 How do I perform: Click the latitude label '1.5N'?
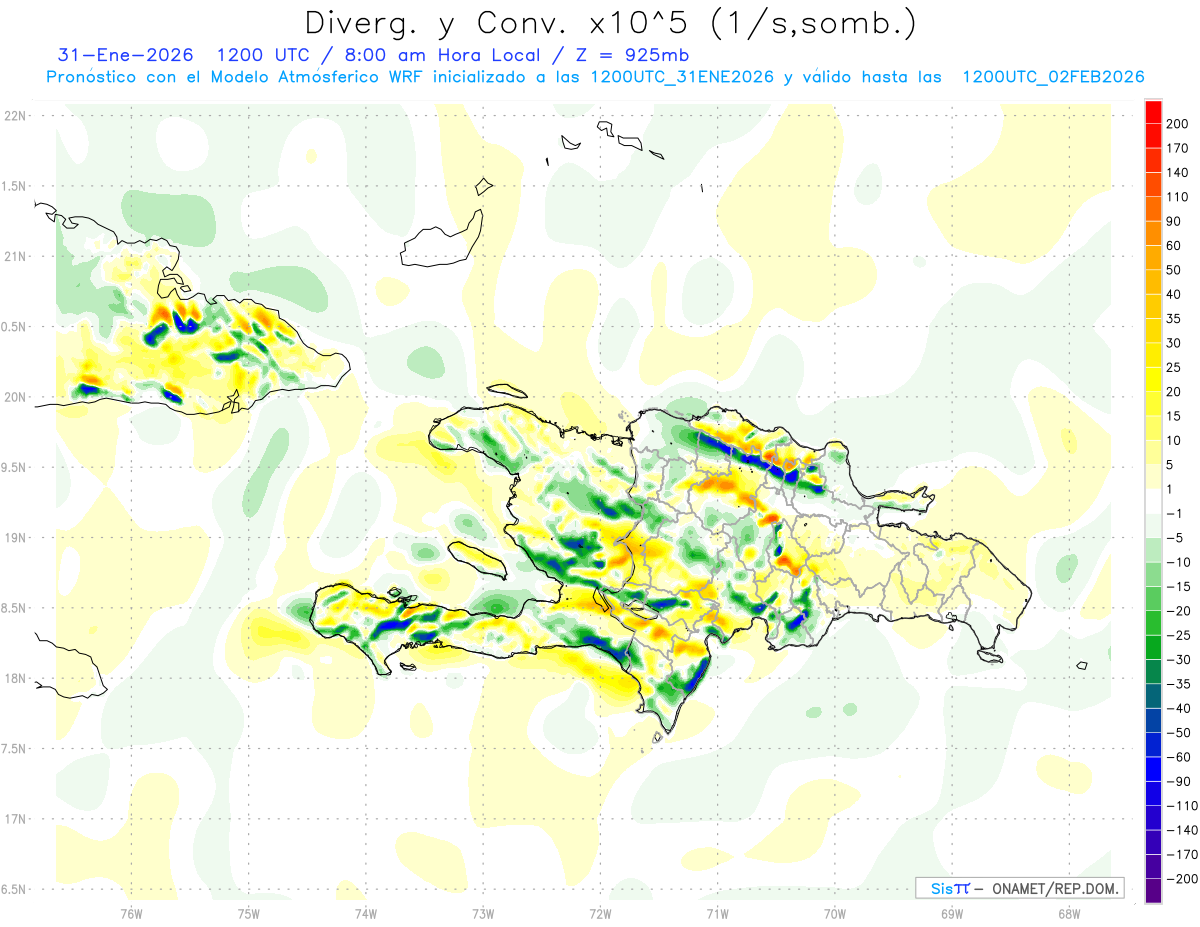pos(13,186)
